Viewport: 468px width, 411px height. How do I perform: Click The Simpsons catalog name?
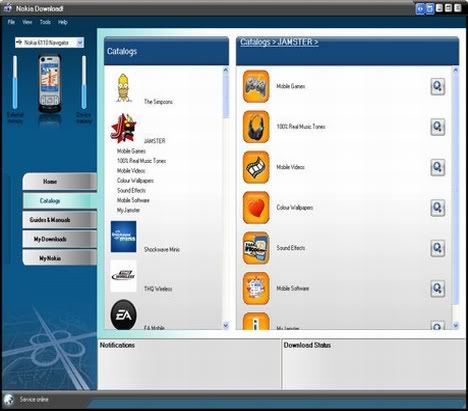[158, 102]
